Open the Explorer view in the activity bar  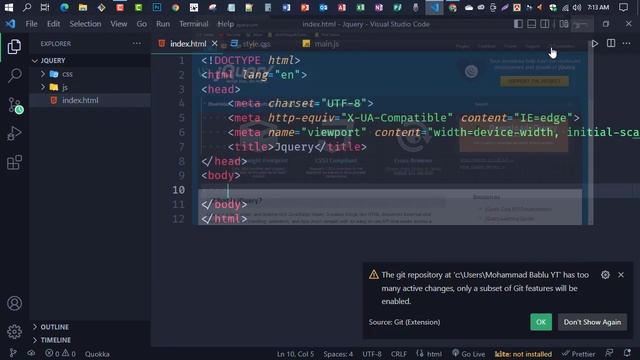pos(14,47)
